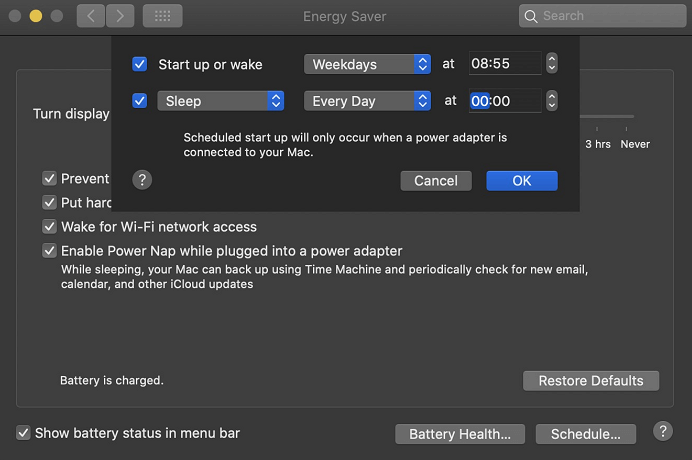The height and width of the screenshot is (460, 692).
Task: Click the stepper for 00:00 time
Action: coord(552,101)
